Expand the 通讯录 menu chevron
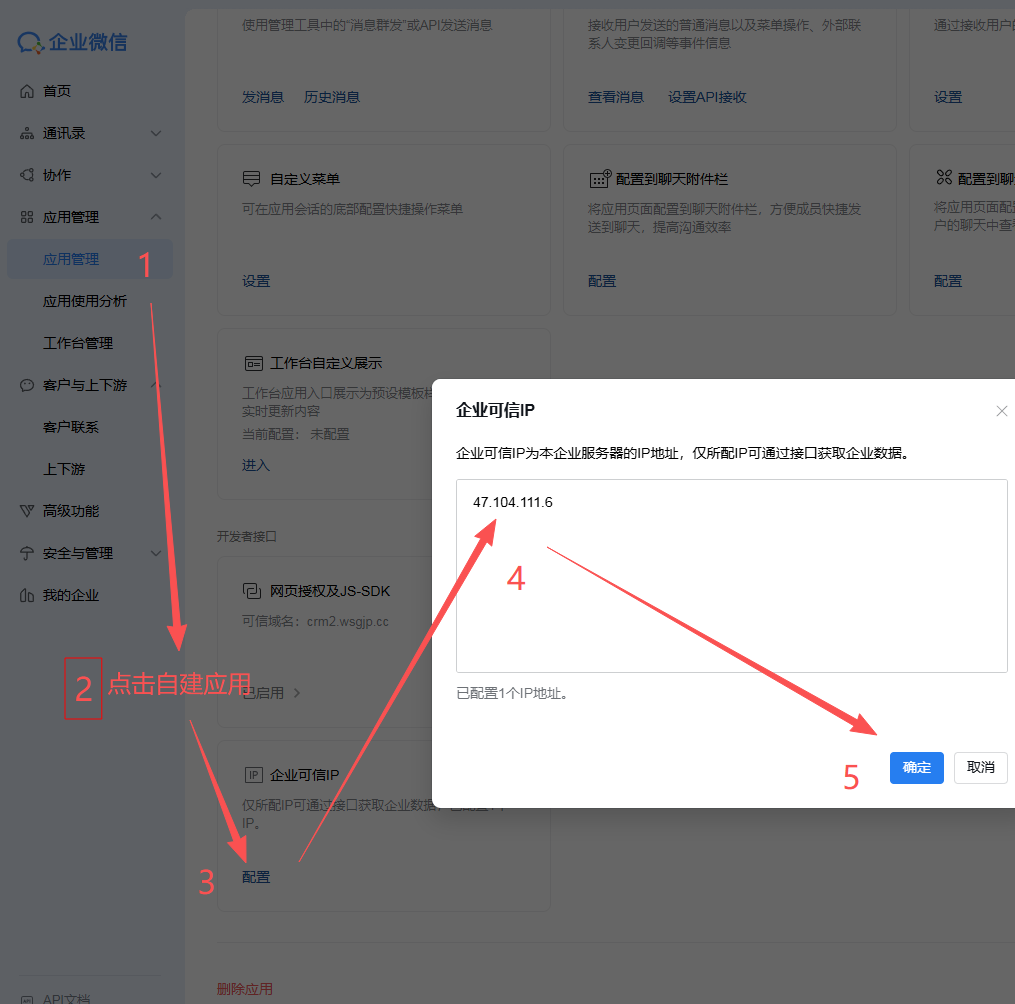Image resolution: width=1015 pixels, height=1004 pixels. (156, 133)
